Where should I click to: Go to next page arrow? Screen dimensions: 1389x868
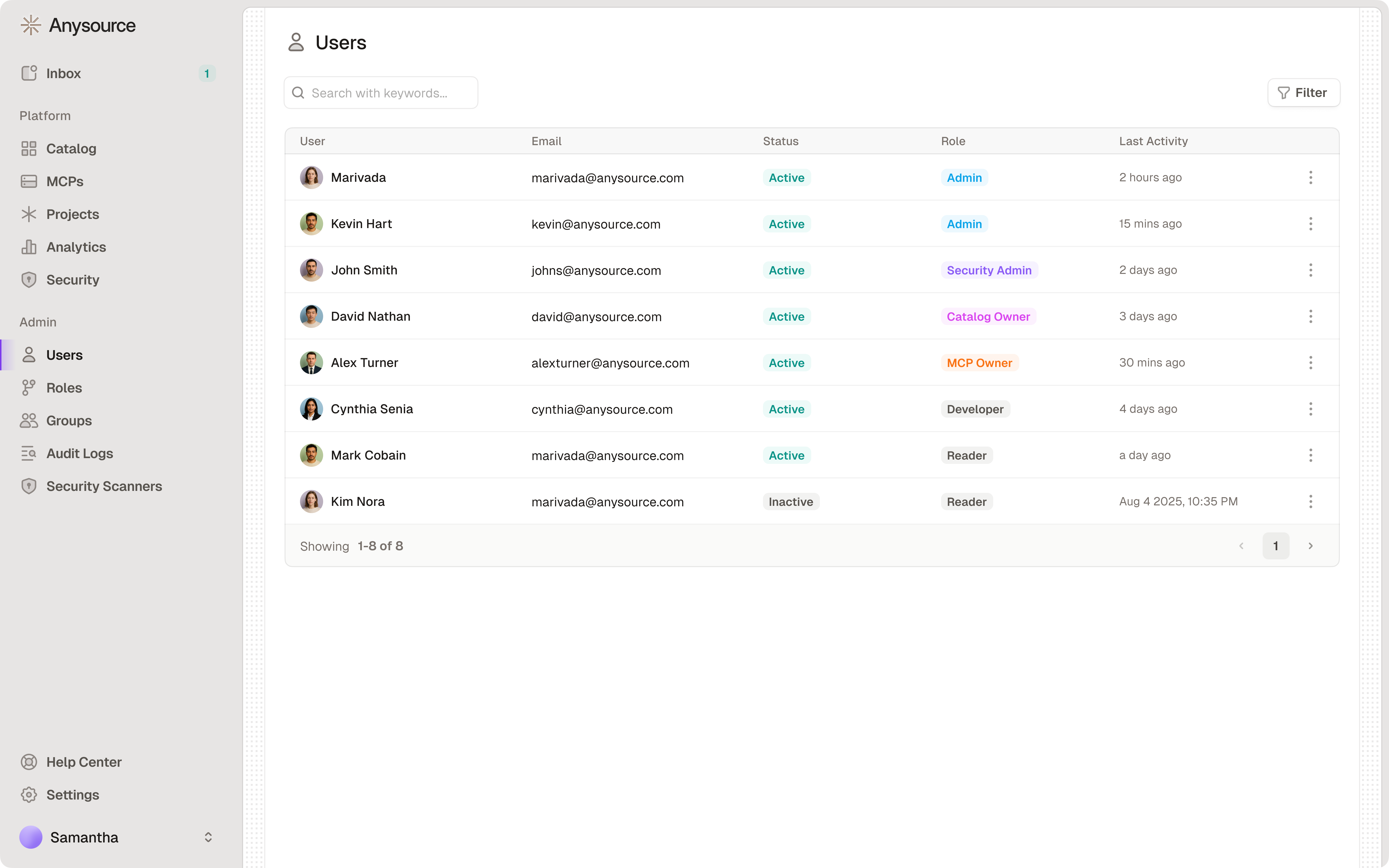(1310, 546)
